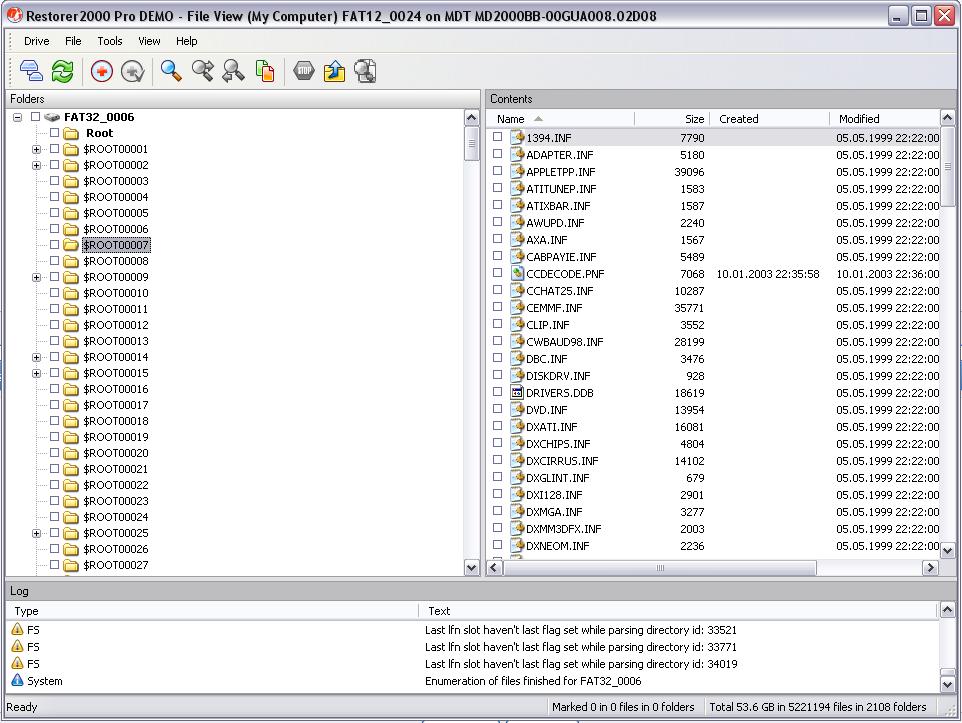Viewport: 962px width, 723px height.
Task: Expand the $ROOT00002 folder
Action: [x=37, y=165]
